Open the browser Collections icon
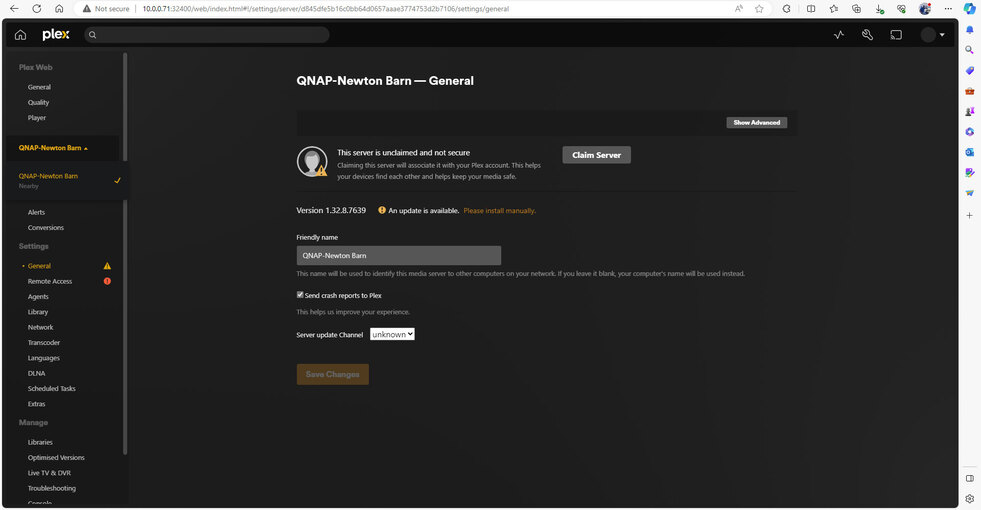 (856, 9)
